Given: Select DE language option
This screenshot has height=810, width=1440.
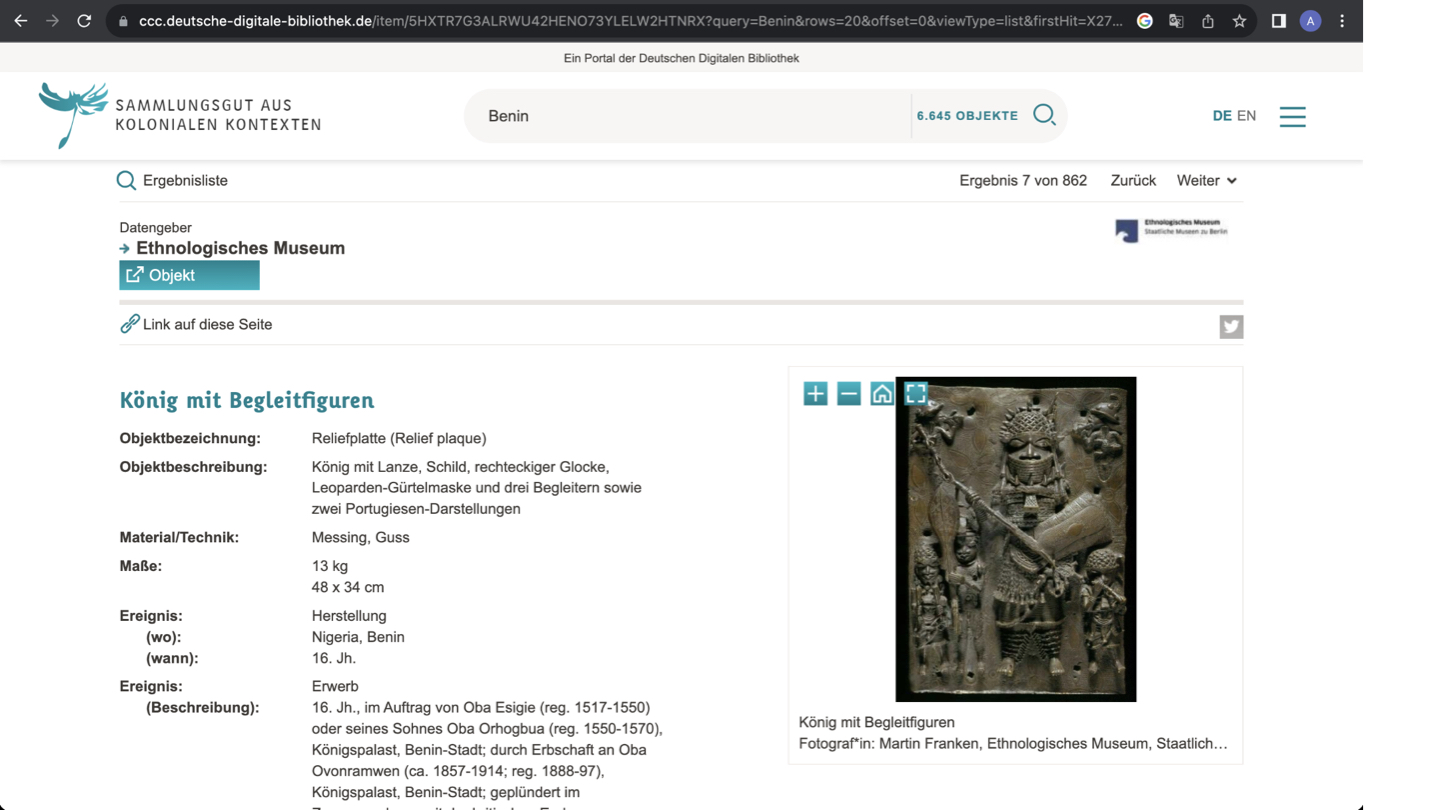Looking at the screenshot, I should [x=1221, y=116].
